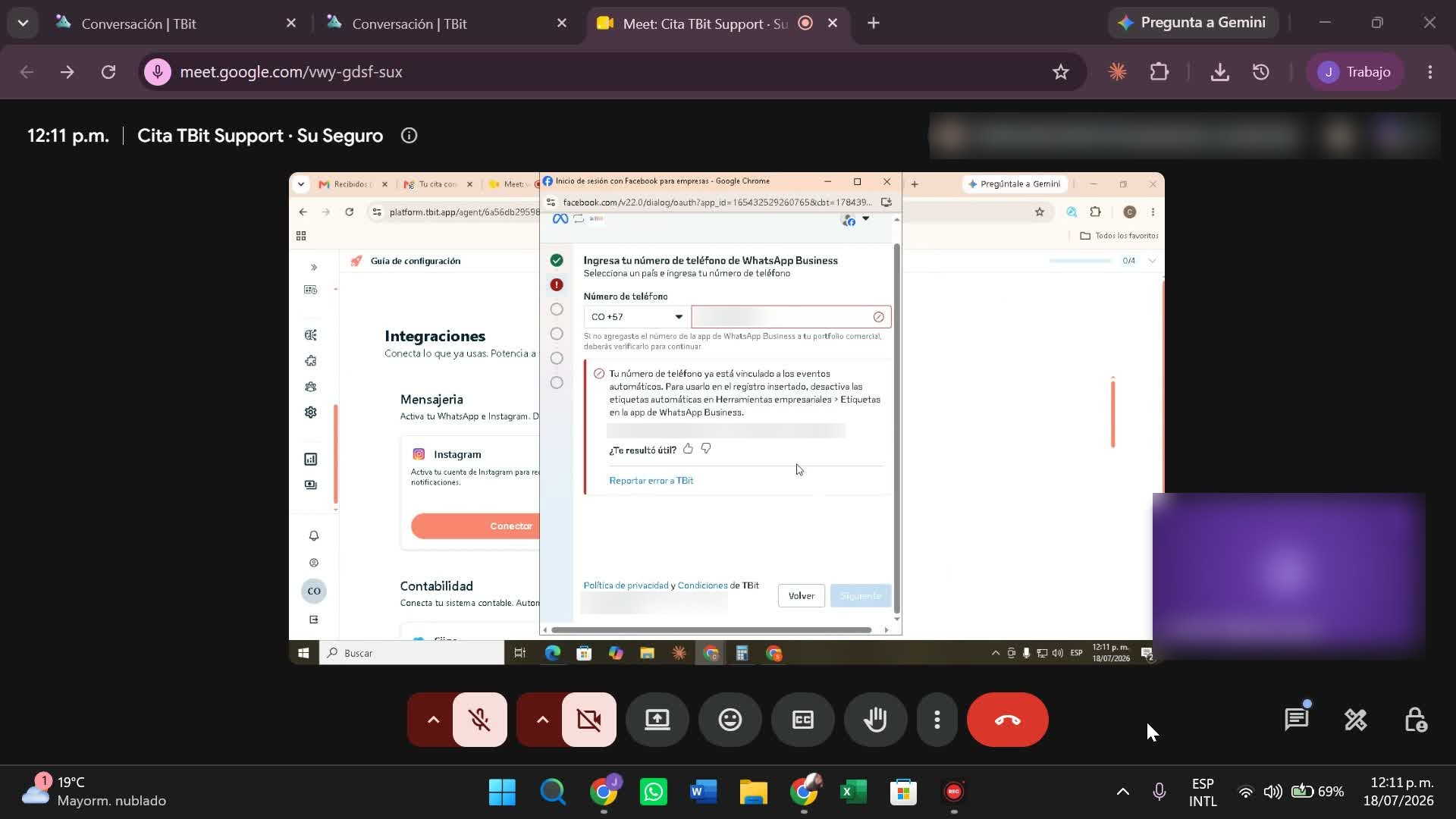Screen dimensions: 1456x819
Task: Open the Trabajo profile menu
Action: pyautogui.click(x=1354, y=72)
